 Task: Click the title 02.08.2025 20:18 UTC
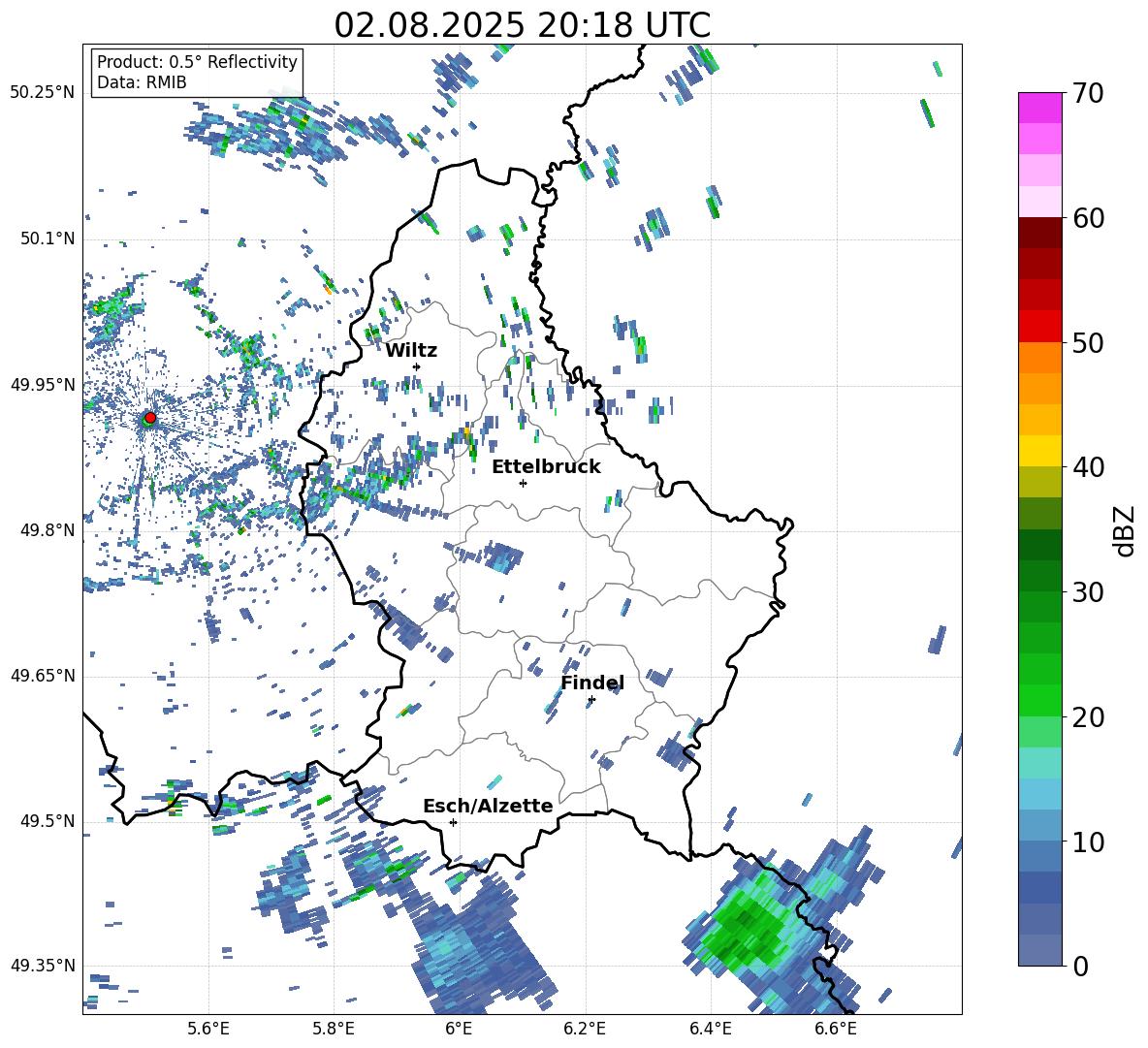[522, 25]
